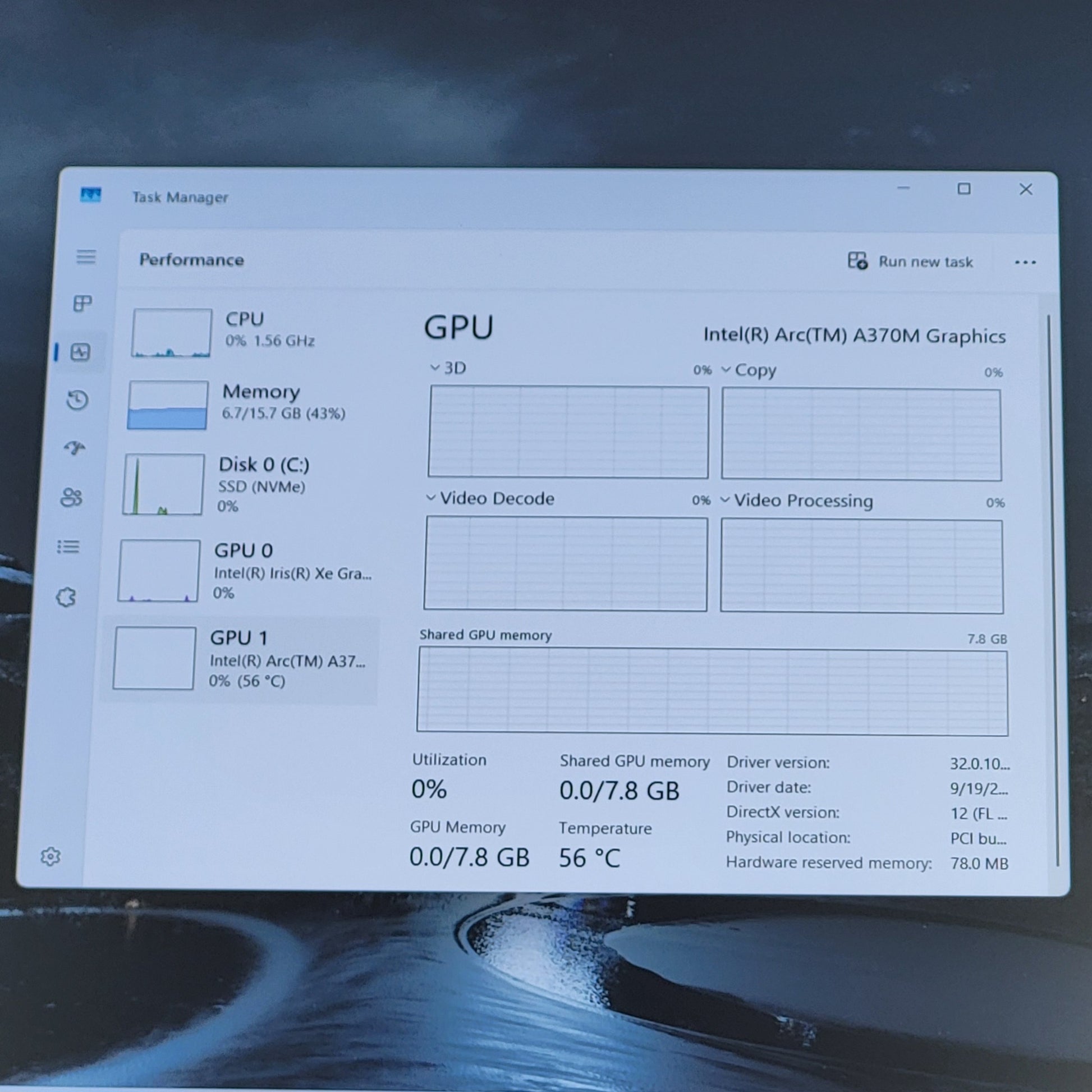Viewport: 1092px width, 1092px height.
Task: Expand the 3D engine graph dropdown
Action: click(435, 368)
